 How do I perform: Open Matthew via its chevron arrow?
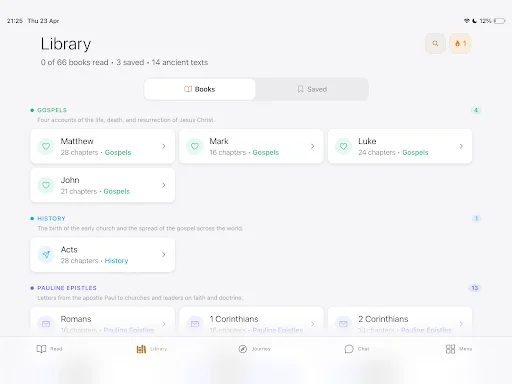coord(164,146)
